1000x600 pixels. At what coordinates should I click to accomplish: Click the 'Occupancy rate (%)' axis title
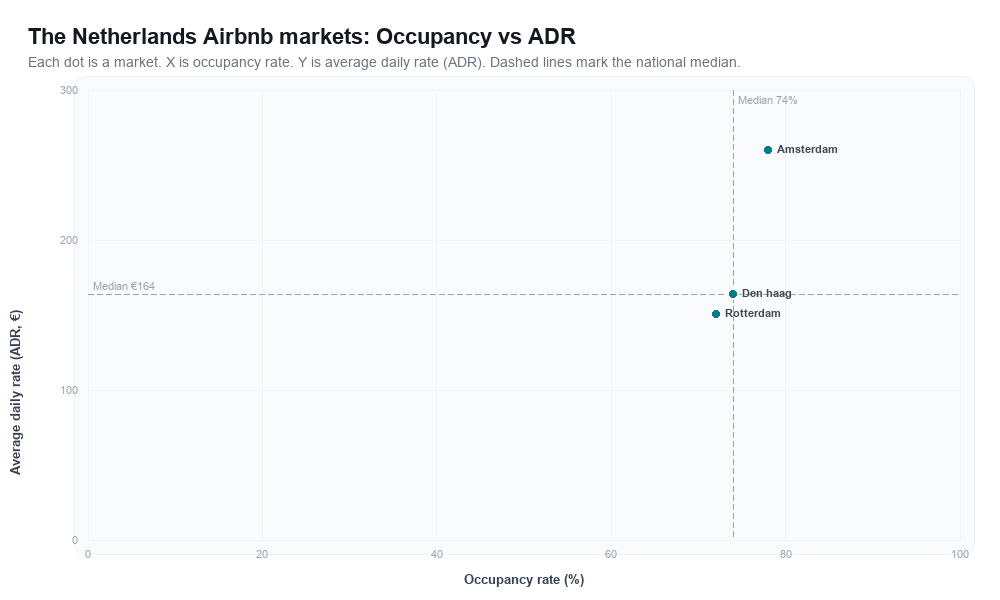point(524,579)
